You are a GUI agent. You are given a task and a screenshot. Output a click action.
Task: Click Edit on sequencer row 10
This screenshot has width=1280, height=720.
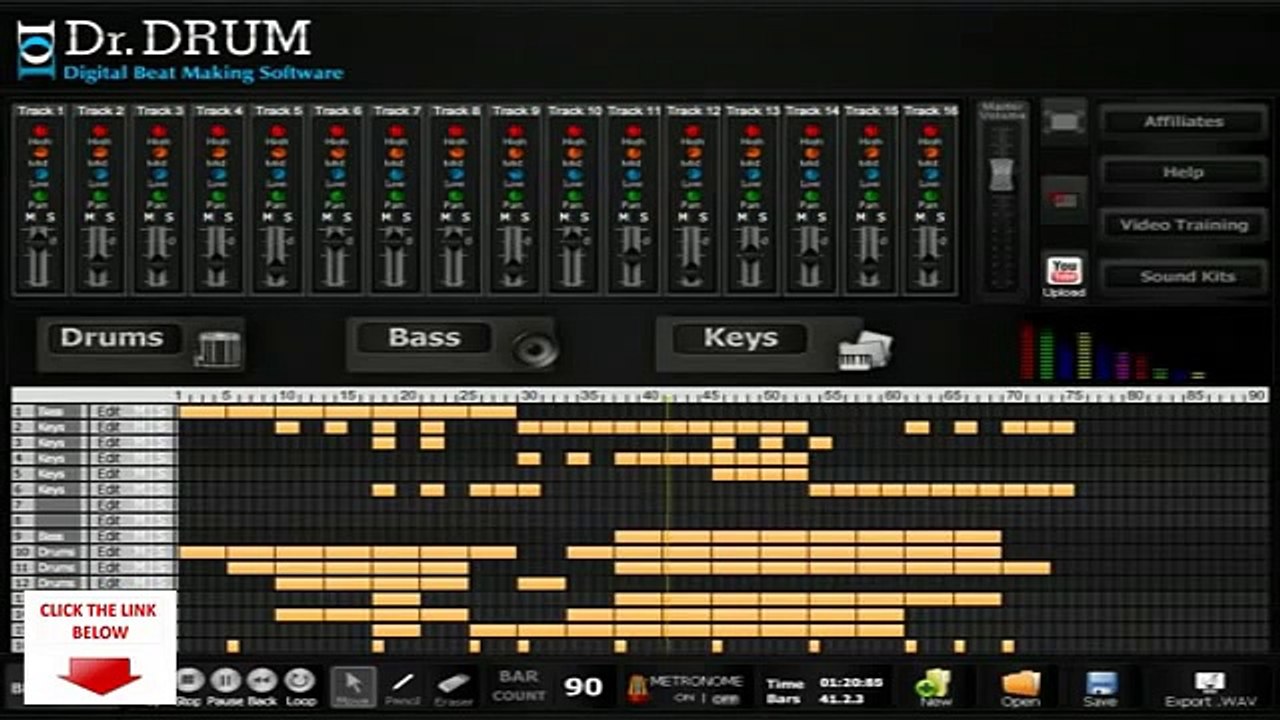click(110, 552)
